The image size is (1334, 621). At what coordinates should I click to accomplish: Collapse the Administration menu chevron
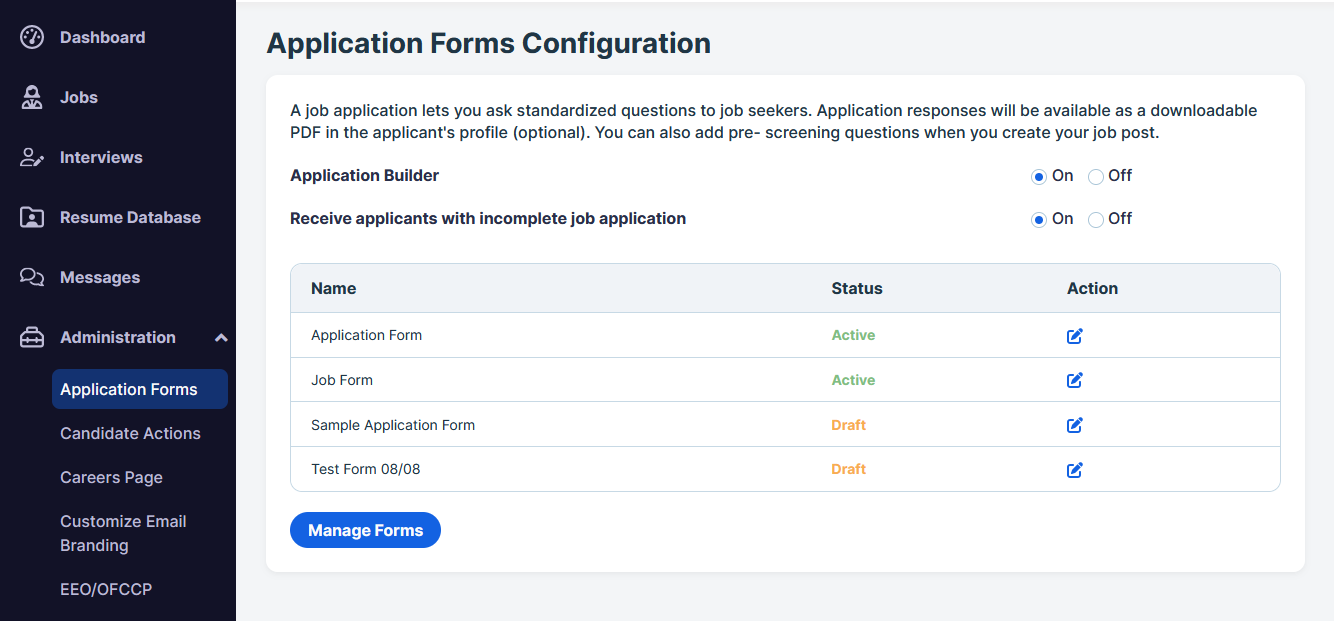point(221,338)
